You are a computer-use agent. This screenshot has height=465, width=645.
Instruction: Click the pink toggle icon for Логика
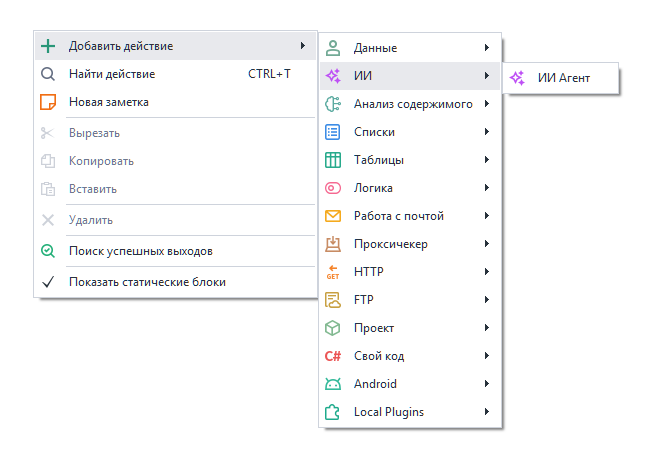[x=333, y=188]
